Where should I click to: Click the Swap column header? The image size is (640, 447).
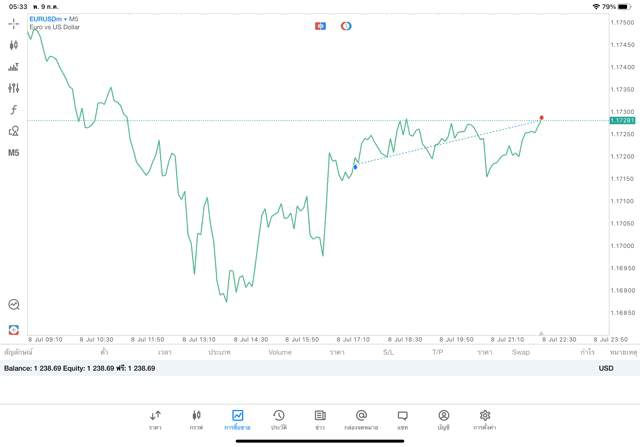point(520,352)
